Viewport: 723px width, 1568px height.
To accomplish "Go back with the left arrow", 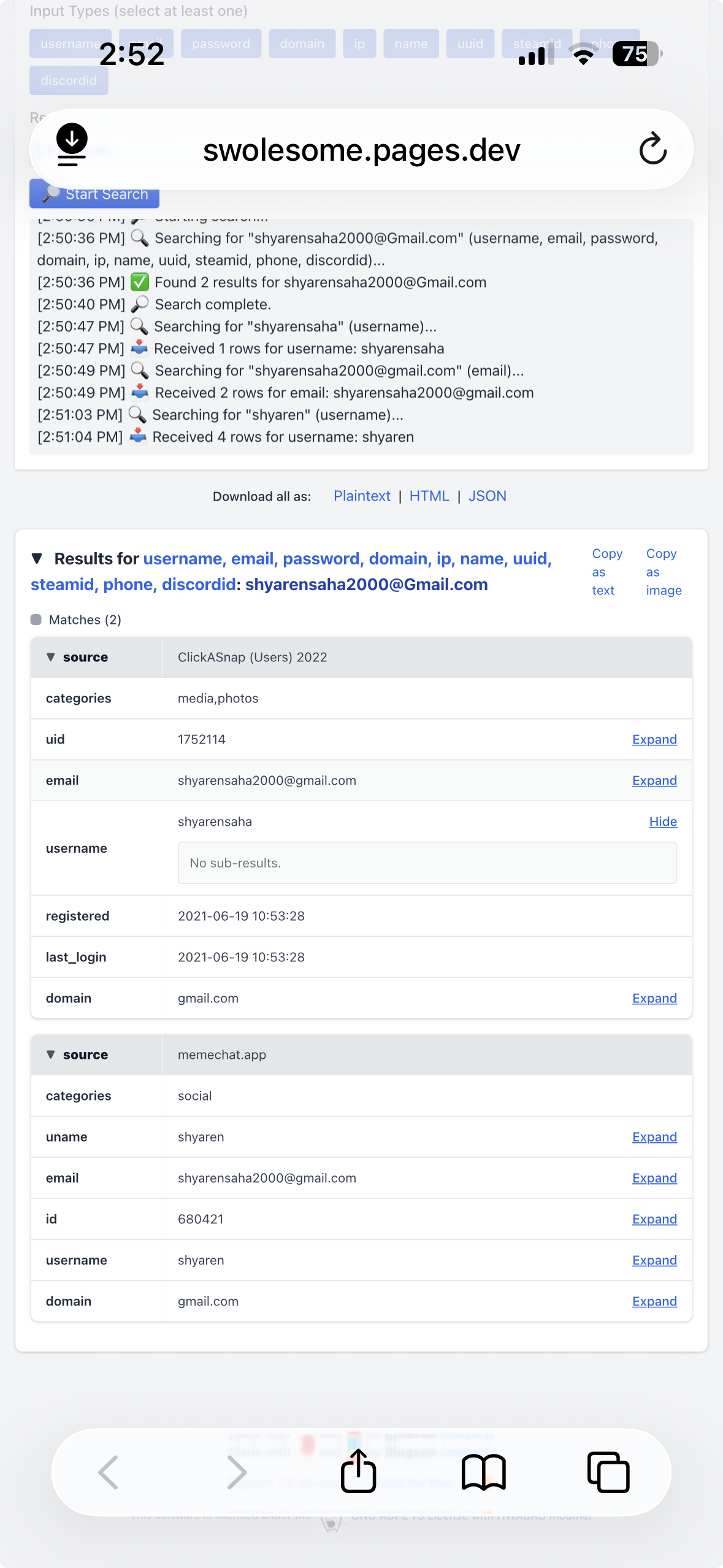I will [109, 1472].
